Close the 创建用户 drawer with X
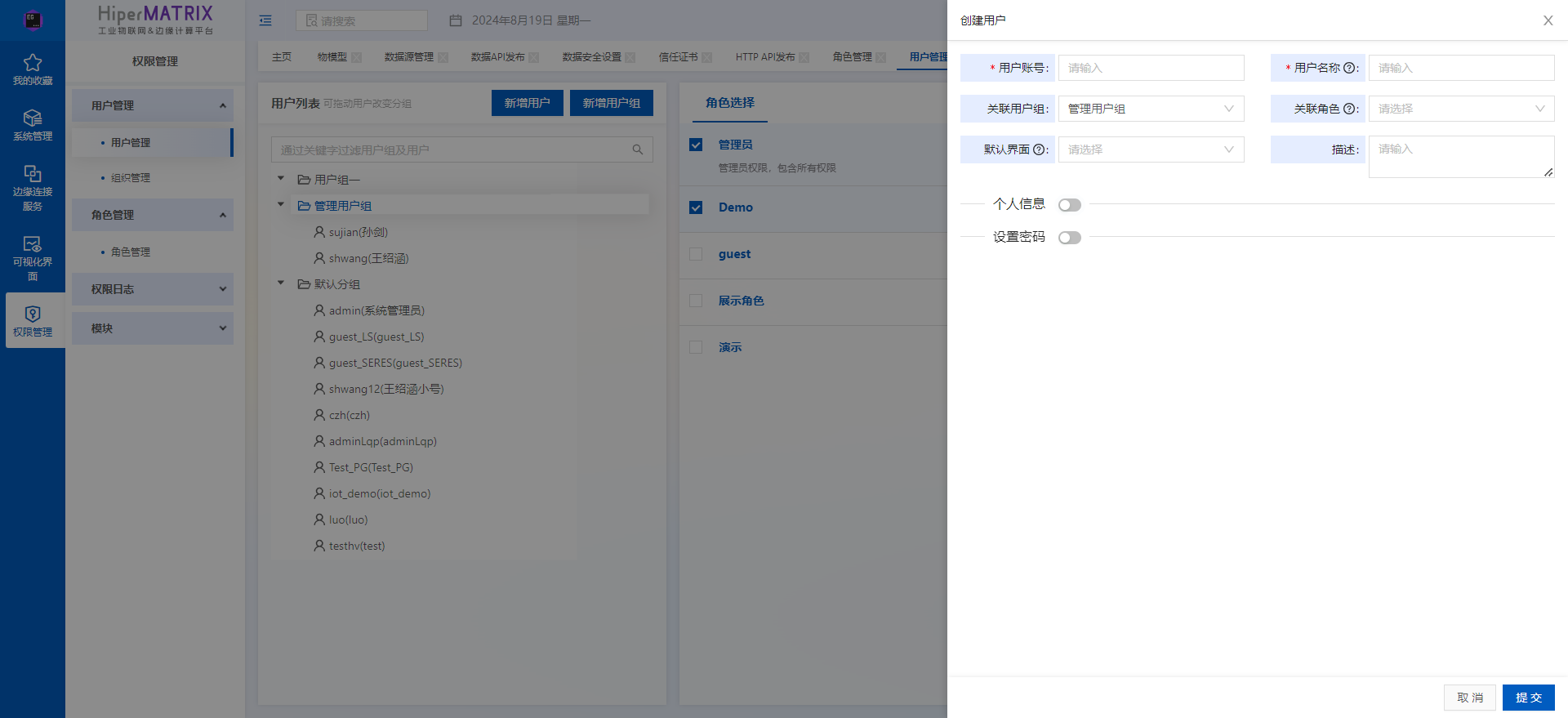Viewport: 1568px width, 718px height. coord(1548,20)
